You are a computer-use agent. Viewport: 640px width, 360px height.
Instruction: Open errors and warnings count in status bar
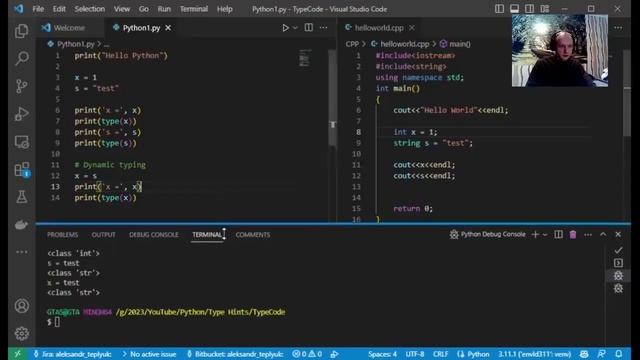coord(307,354)
